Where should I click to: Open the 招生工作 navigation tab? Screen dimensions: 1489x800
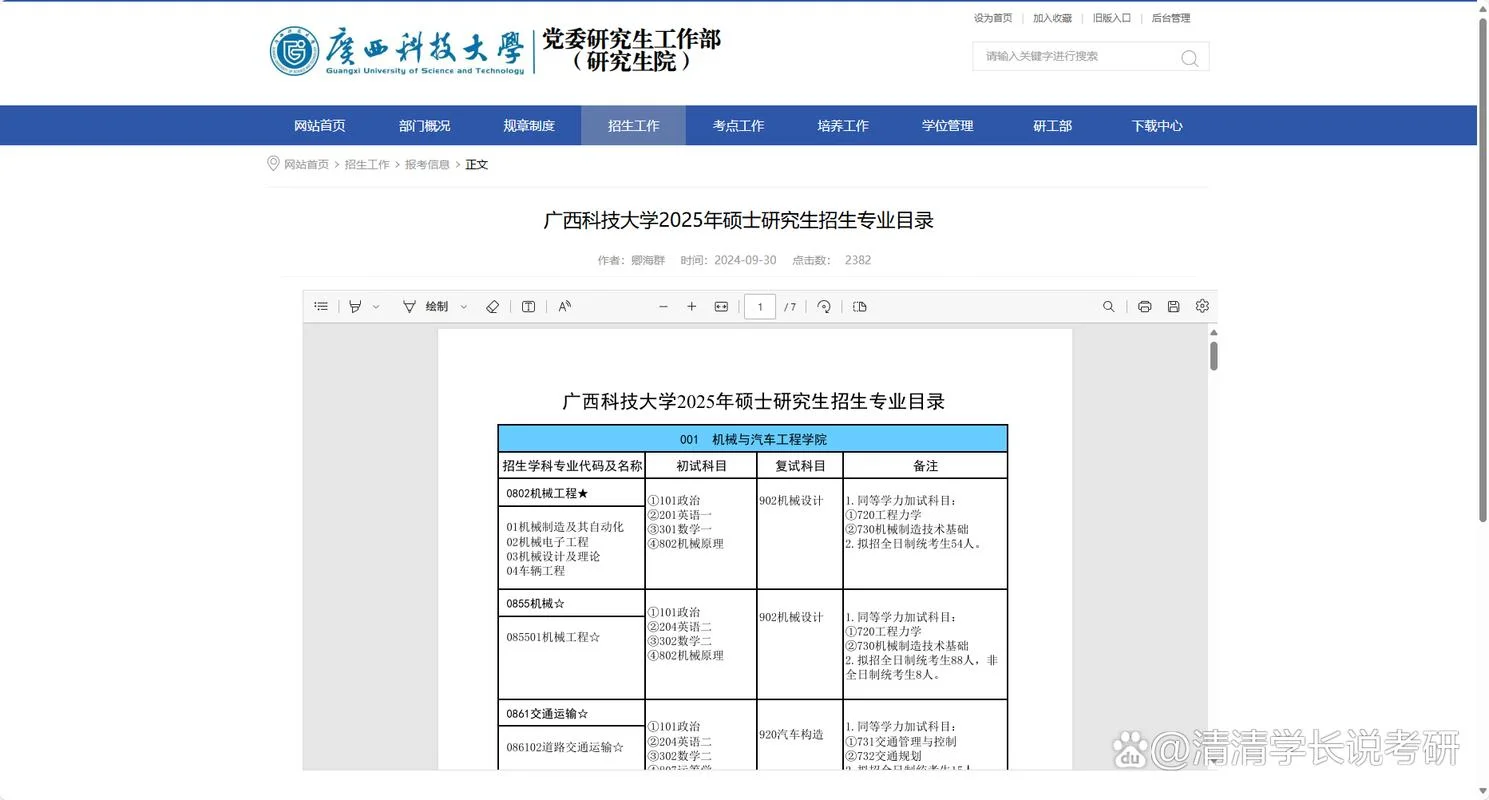pos(634,126)
